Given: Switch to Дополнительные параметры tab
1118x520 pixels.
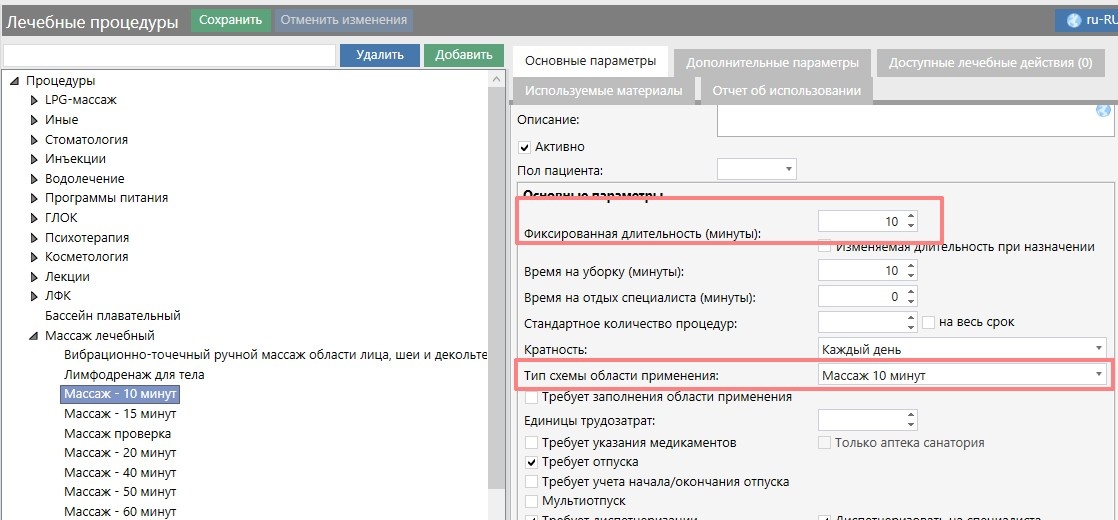Looking at the screenshot, I should (x=772, y=63).
